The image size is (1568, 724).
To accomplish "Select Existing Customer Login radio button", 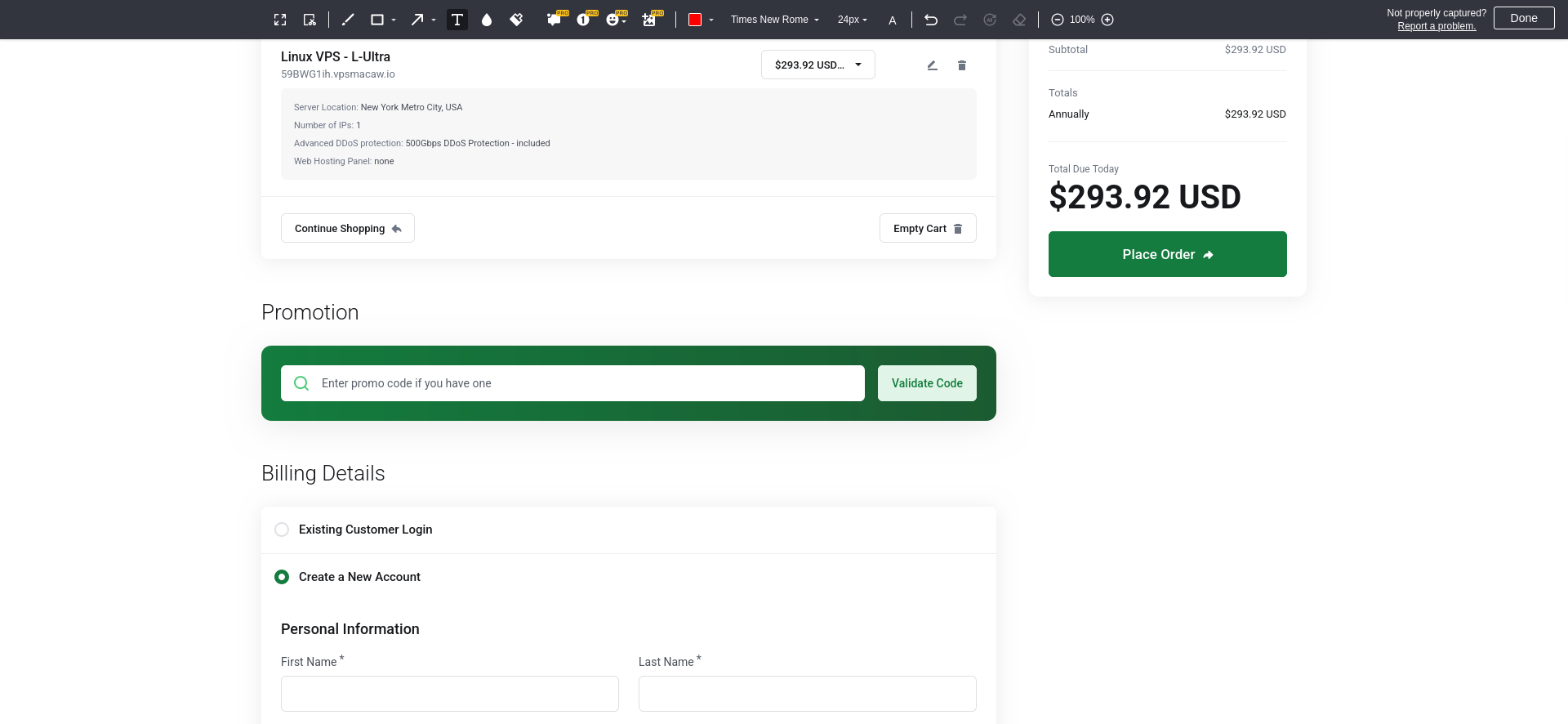I will [x=282, y=530].
